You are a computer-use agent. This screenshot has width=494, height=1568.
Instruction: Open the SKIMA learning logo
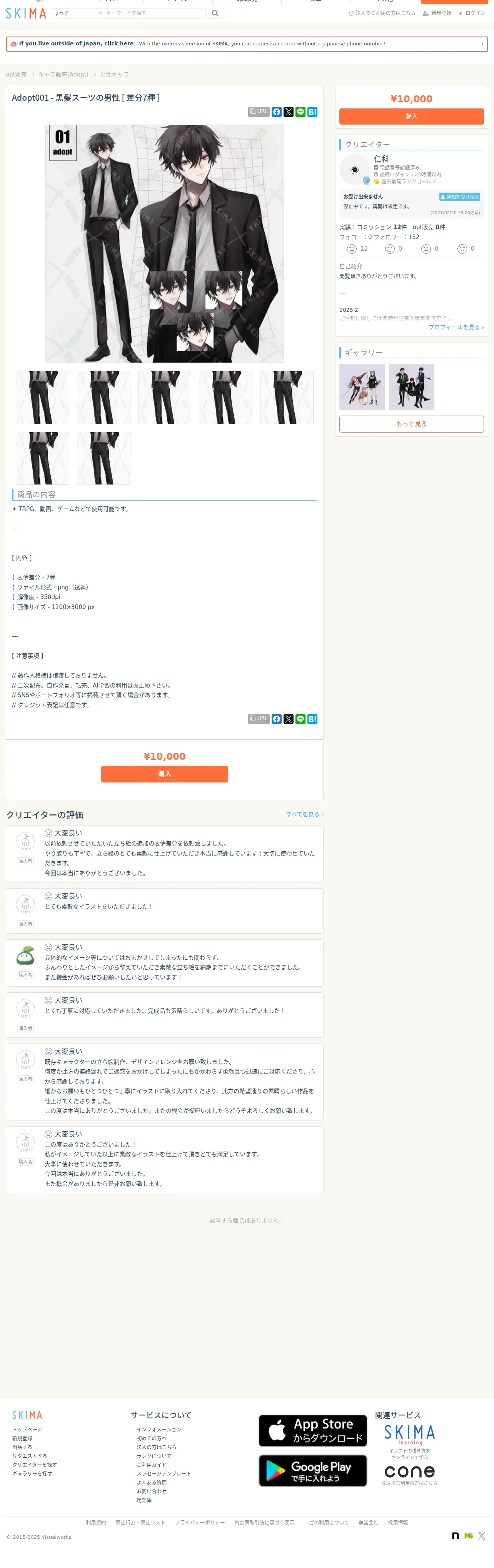[x=409, y=1434]
